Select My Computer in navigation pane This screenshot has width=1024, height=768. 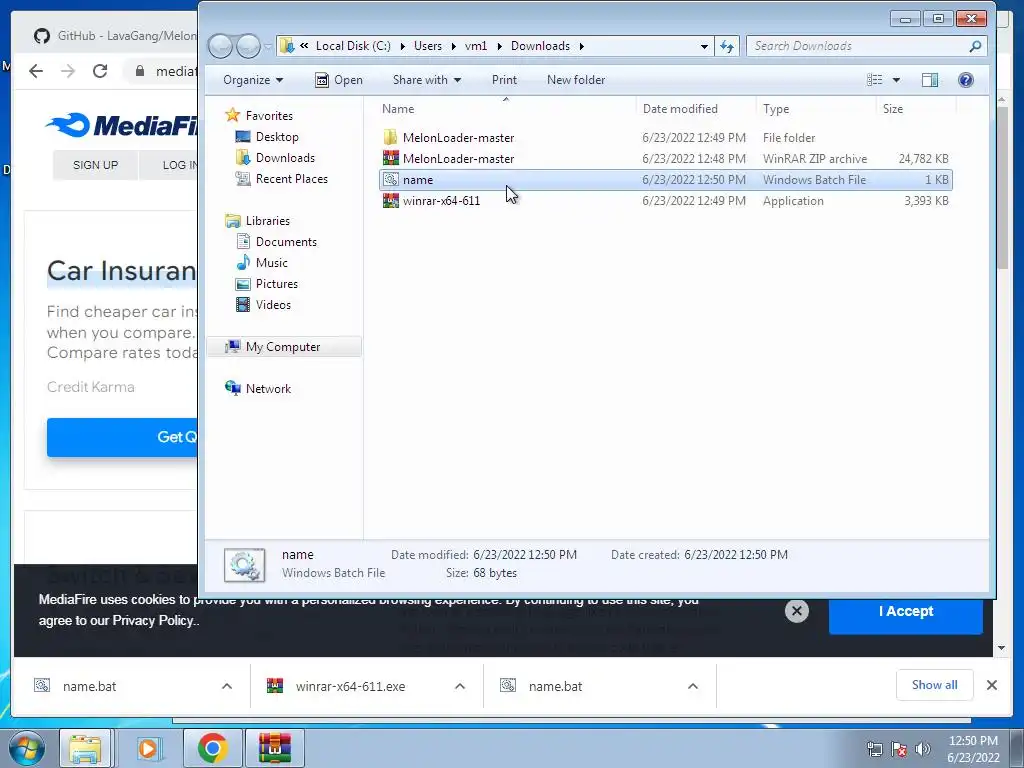[x=283, y=346]
